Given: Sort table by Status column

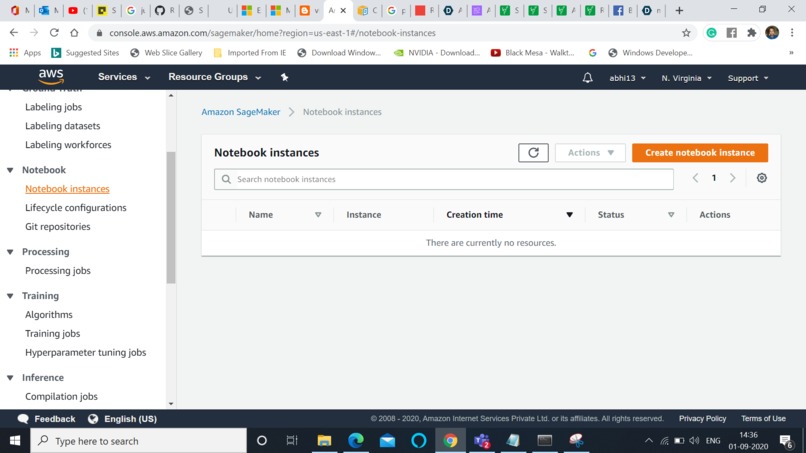Looking at the screenshot, I should tap(671, 215).
